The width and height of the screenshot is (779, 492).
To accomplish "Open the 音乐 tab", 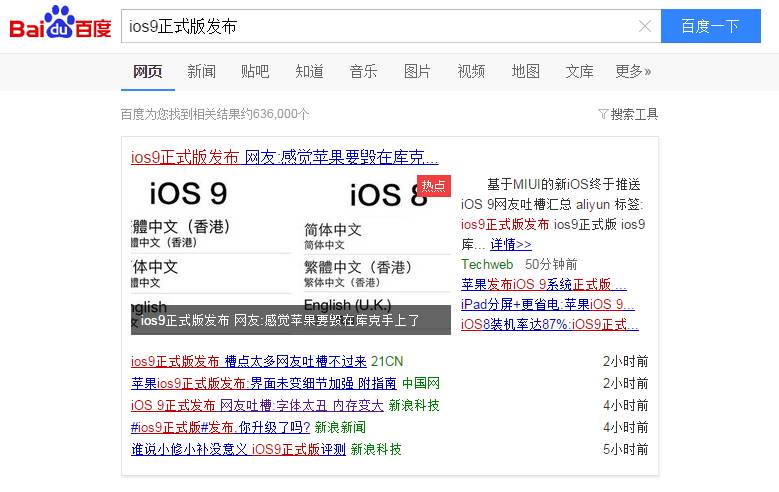I will click(x=363, y=72).
